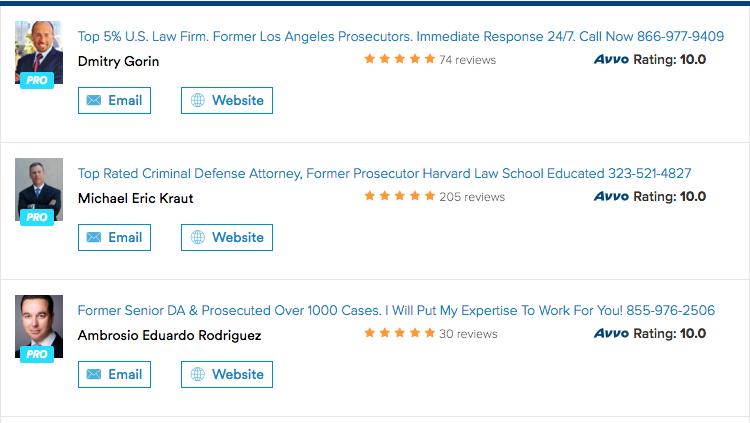Open Dmitry Gorin's profile photo
750x423 pixels.
[x=39, y=52]
